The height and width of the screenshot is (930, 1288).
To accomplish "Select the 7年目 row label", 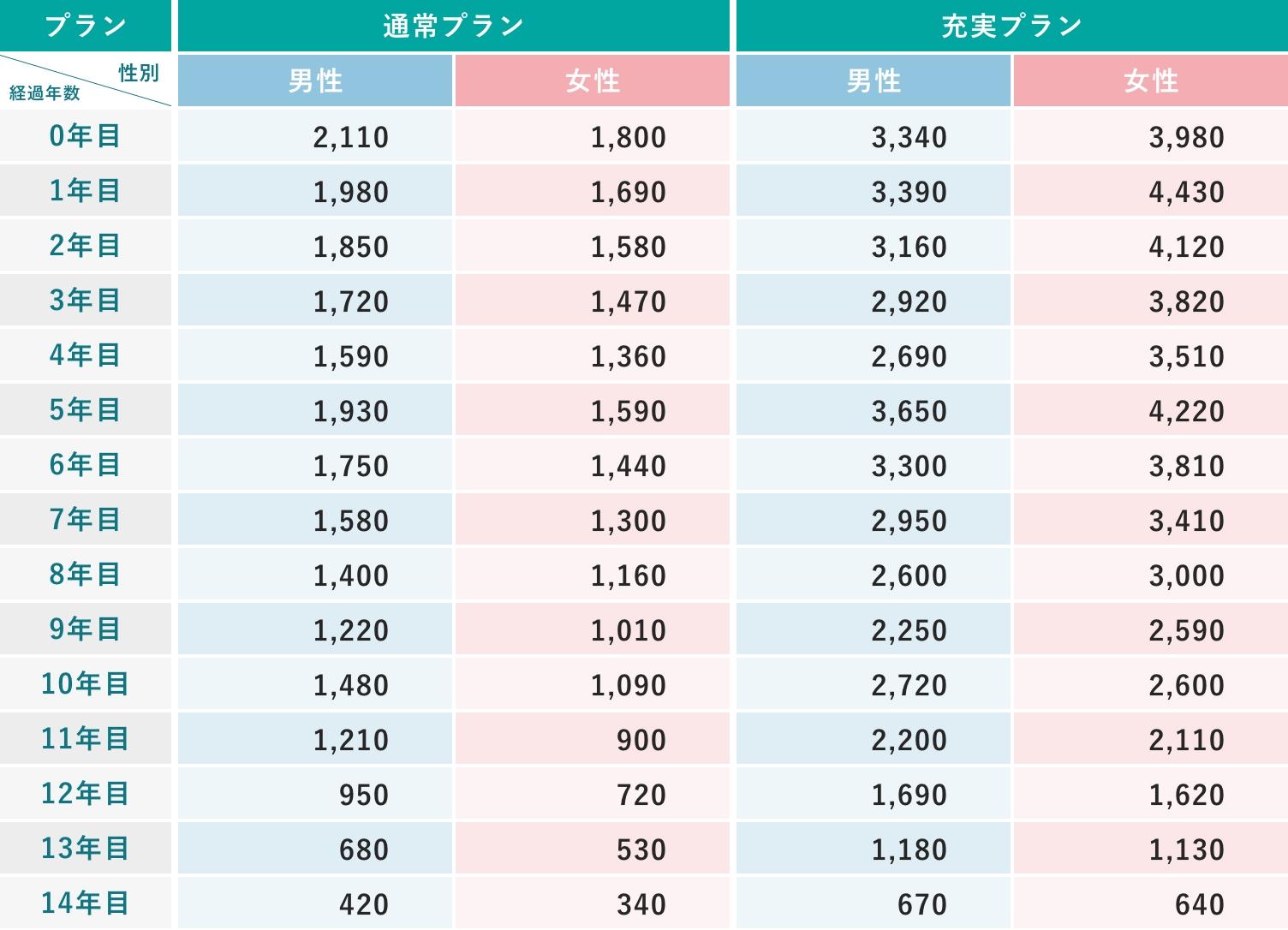I will [85, 520].
